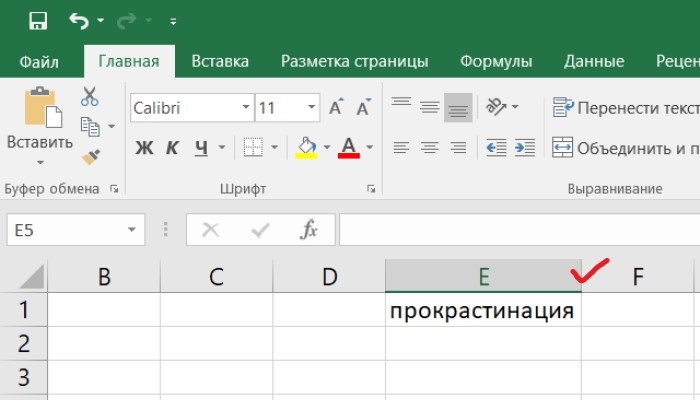Select row 2 header

point(24,344)
